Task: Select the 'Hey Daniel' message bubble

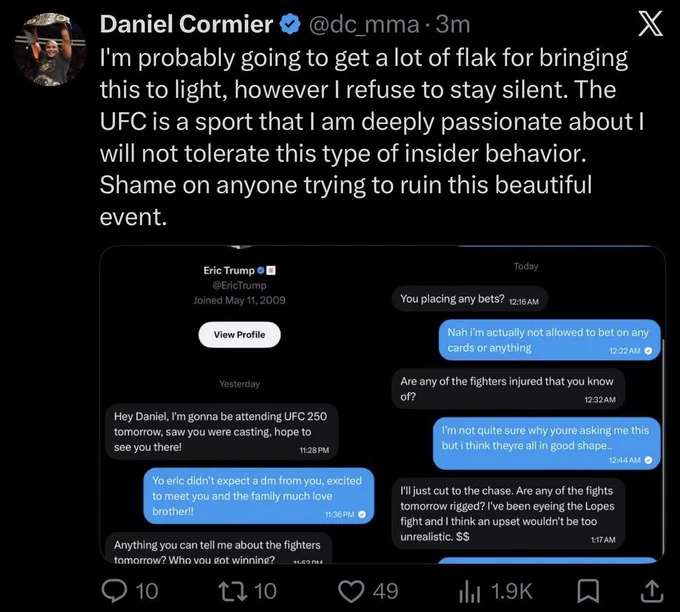Action: tap(222, 432)
